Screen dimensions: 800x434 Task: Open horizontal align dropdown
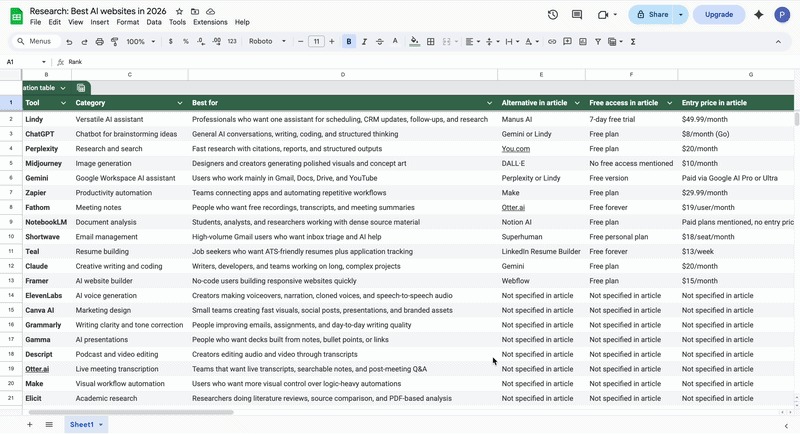click(473, 42)
